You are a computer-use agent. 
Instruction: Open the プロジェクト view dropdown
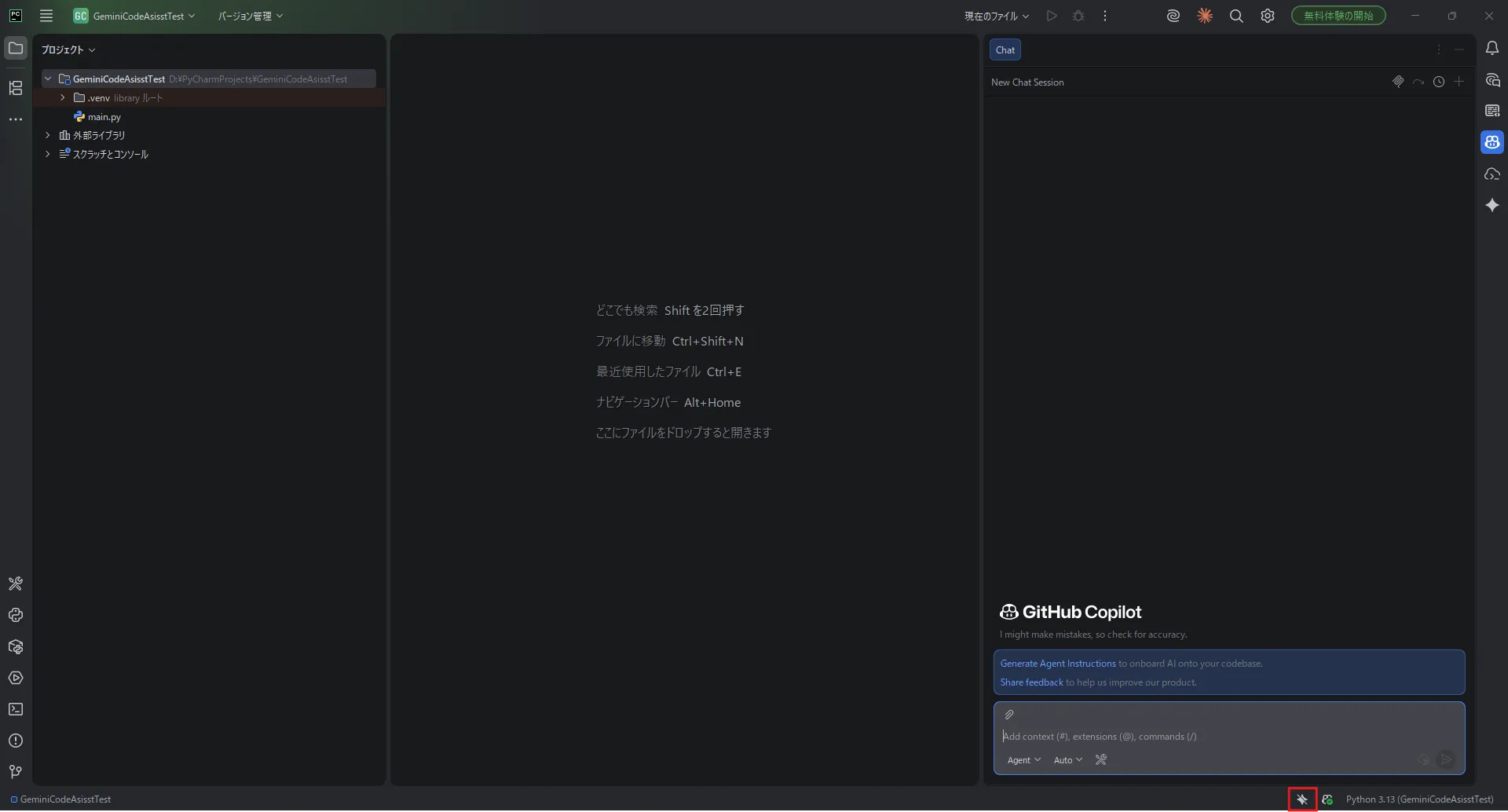tap(68, 49)
